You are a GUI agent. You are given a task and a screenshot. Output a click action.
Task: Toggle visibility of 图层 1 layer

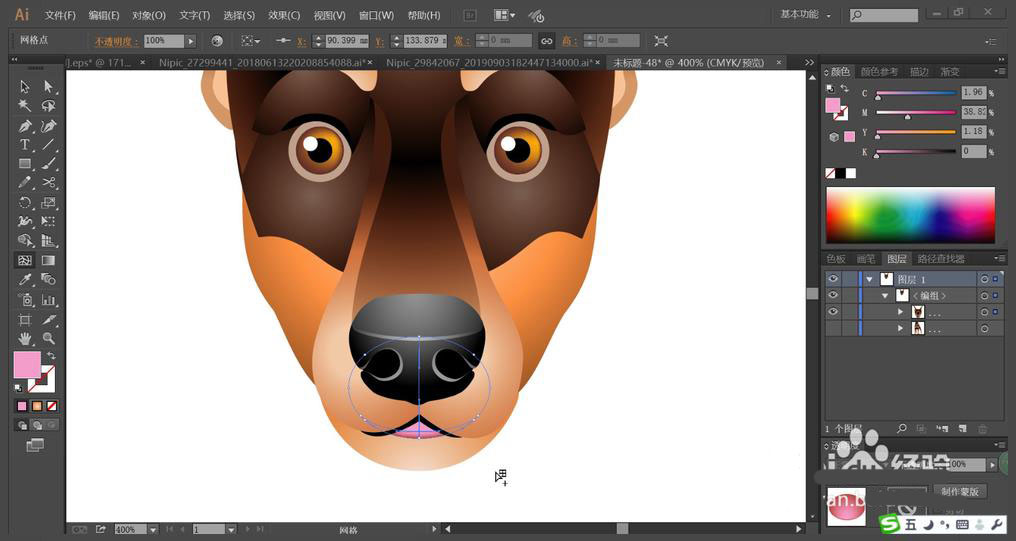click(x=833, y=279)
